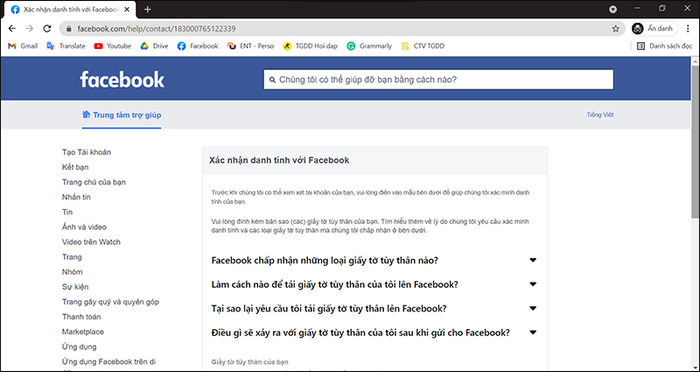Open a new tab with the plus button

point(148,9)
